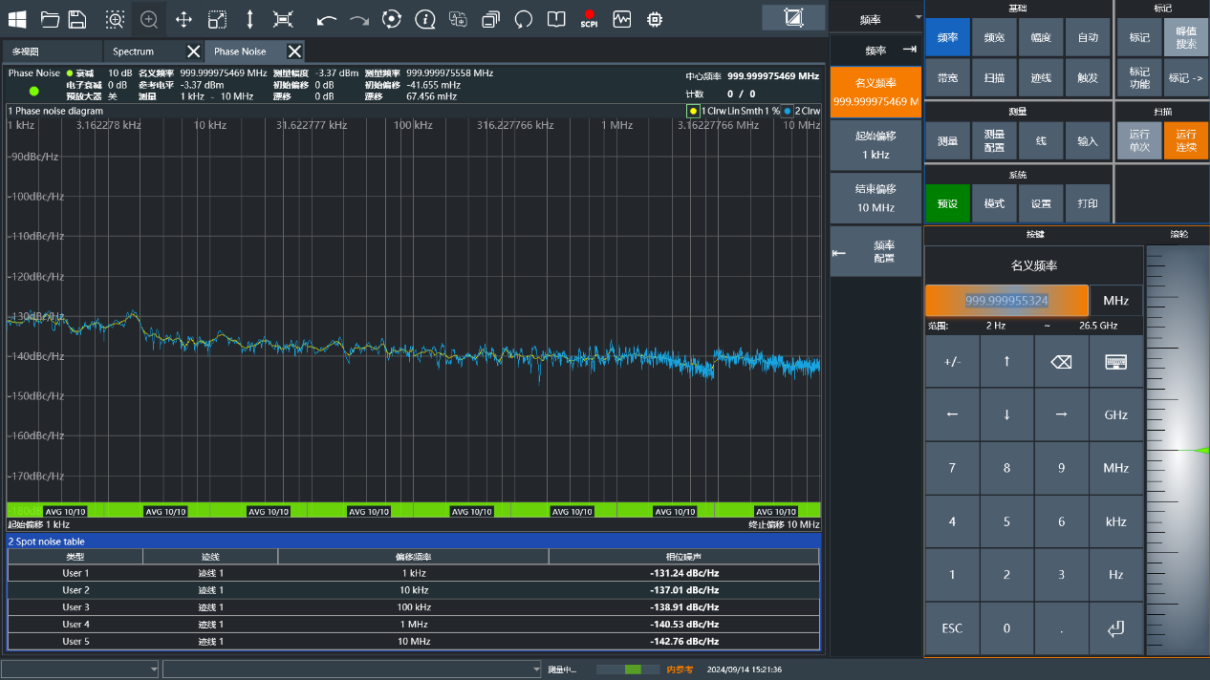Open the book help manual icon
Screen dimensions: 1210x680
point(557,19)
